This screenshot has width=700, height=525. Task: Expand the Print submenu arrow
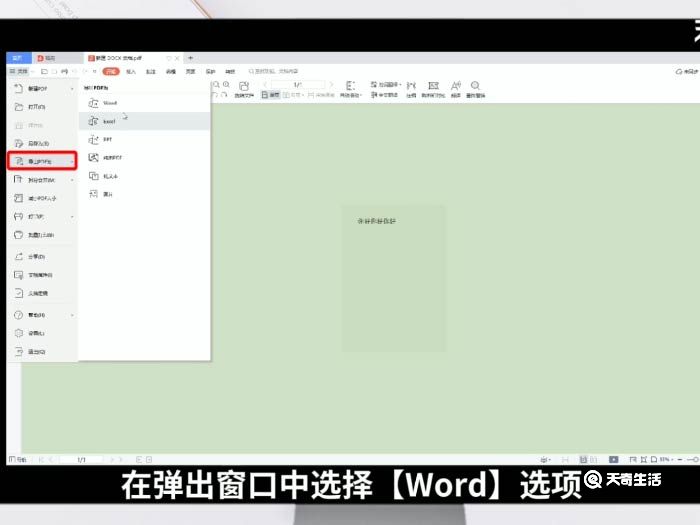click(x=72, y=217)
